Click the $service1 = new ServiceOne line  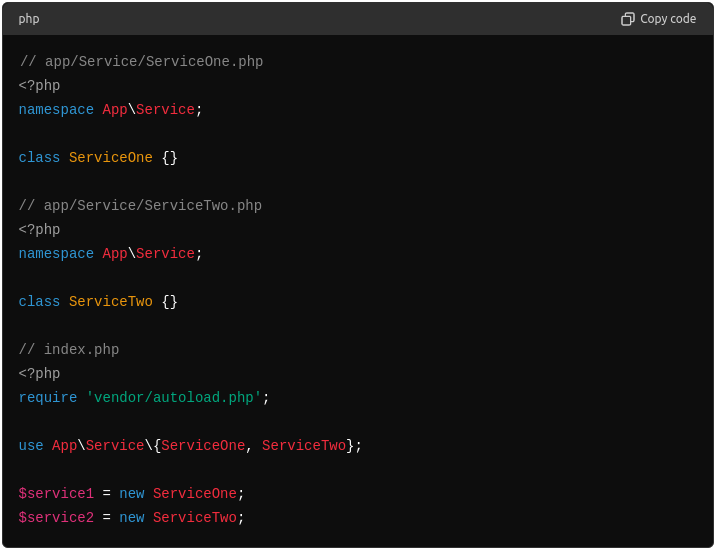coord(132,493)
